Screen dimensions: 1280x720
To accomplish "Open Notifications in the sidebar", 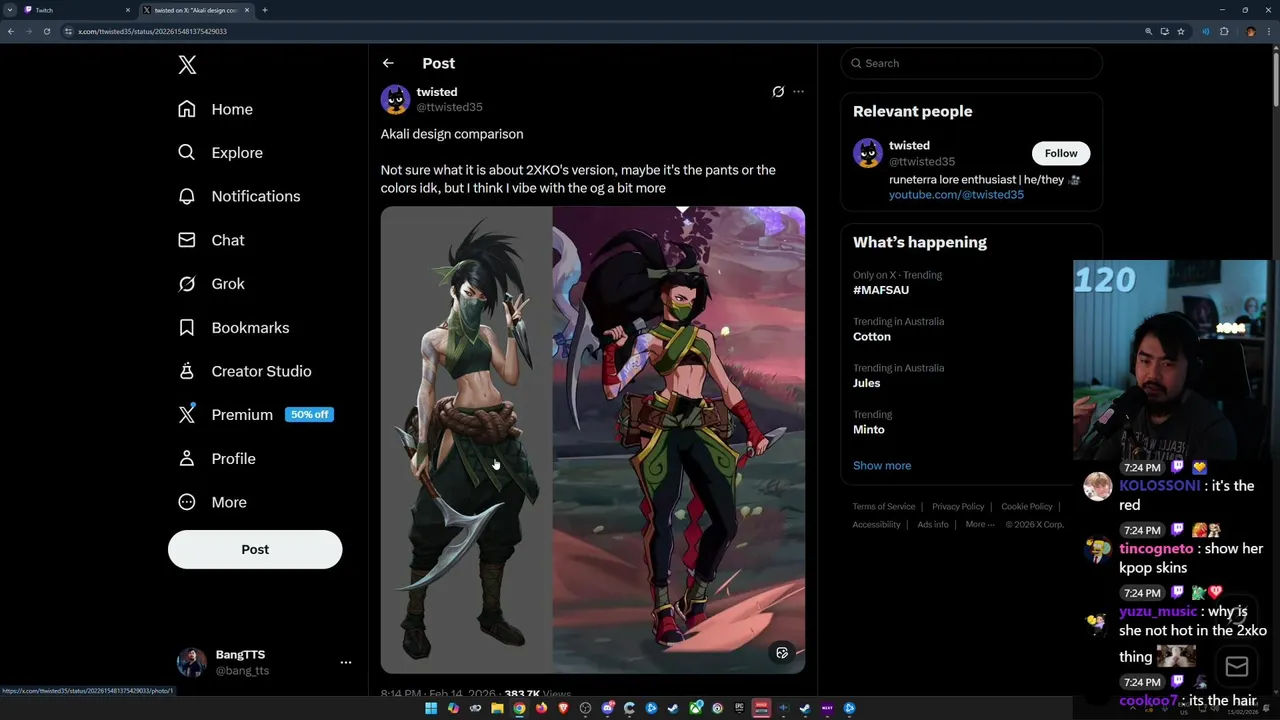I will (x=238, y=196).
